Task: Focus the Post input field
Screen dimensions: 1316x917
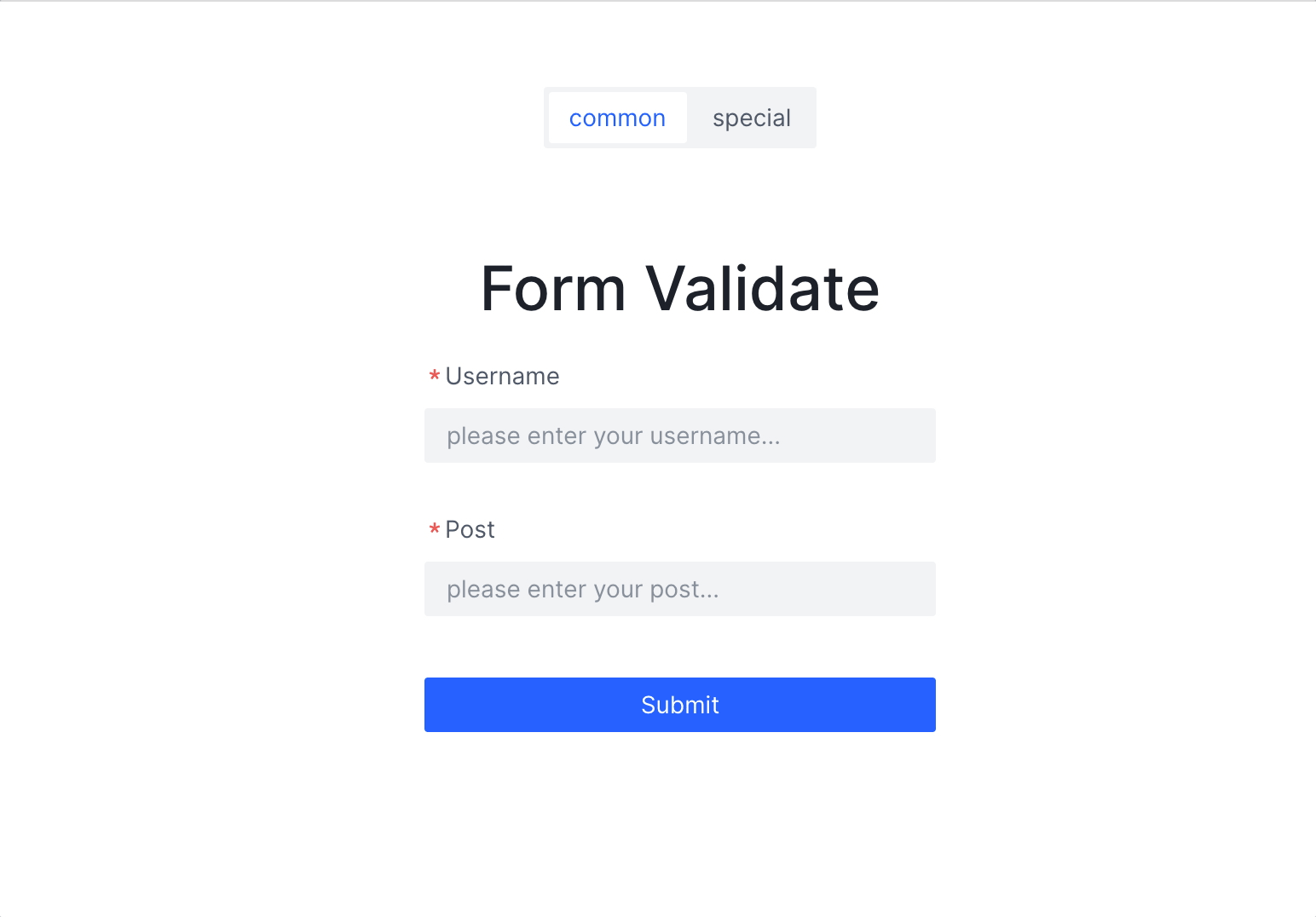Action: point(679,589)
